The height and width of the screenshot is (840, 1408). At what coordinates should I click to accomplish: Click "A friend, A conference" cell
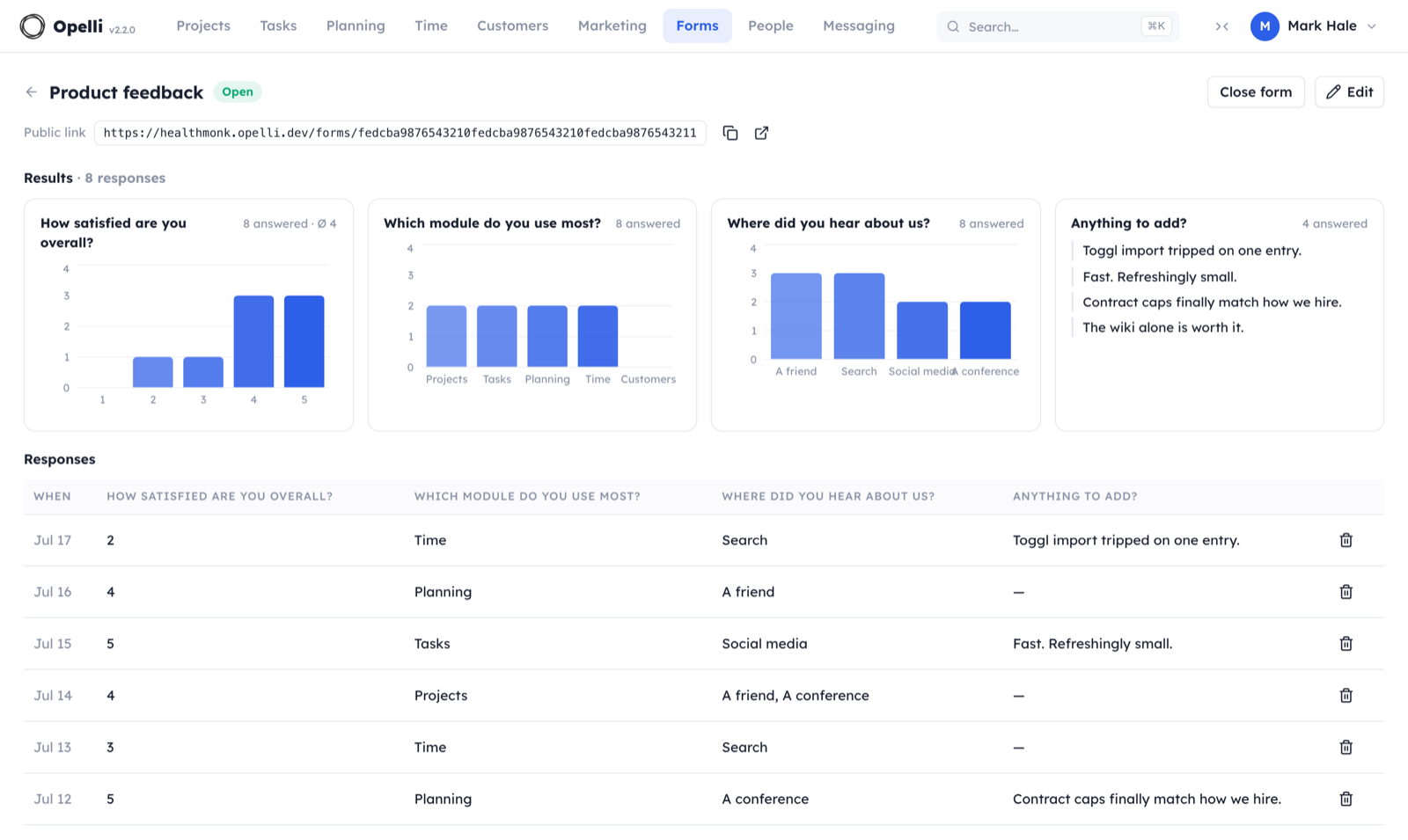[796, 696]
